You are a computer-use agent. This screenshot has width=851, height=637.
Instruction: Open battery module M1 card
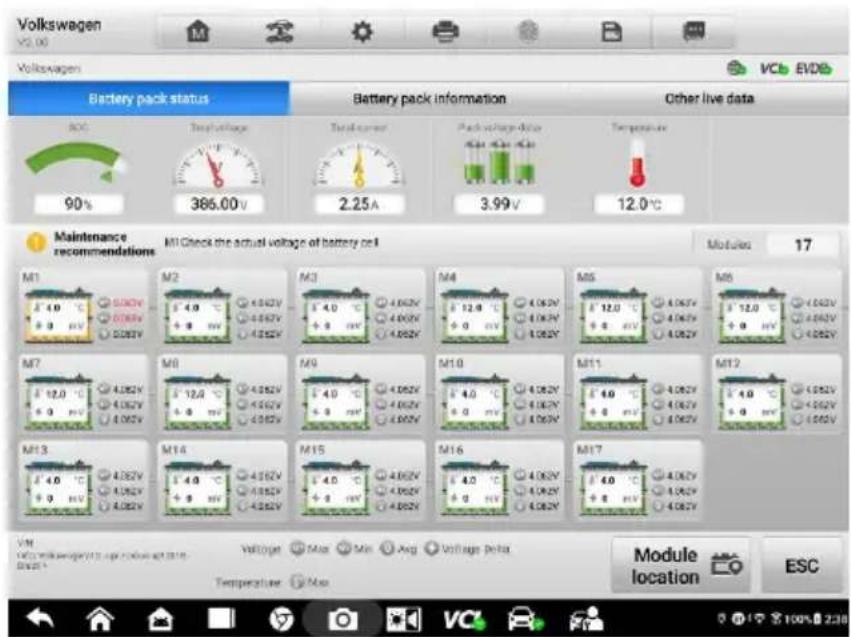(x=83, y=308)
